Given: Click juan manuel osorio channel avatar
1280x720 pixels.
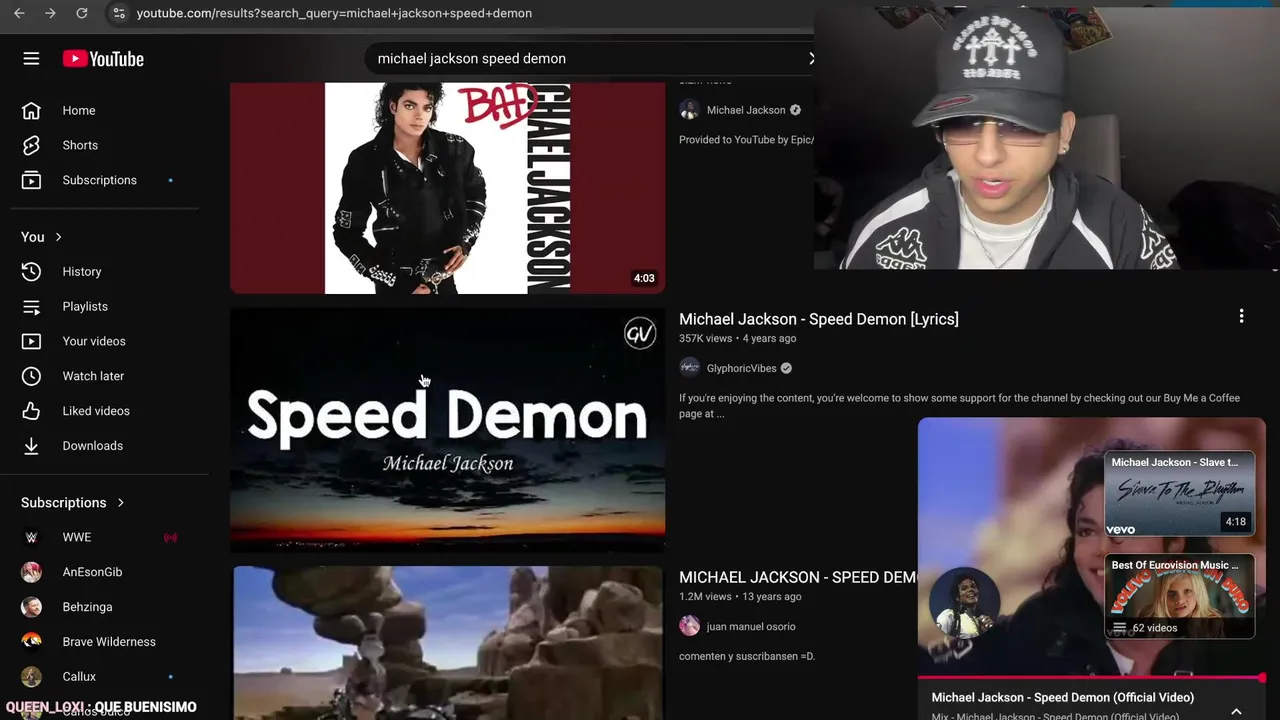Looking at the screenshot, I should 689,626.
